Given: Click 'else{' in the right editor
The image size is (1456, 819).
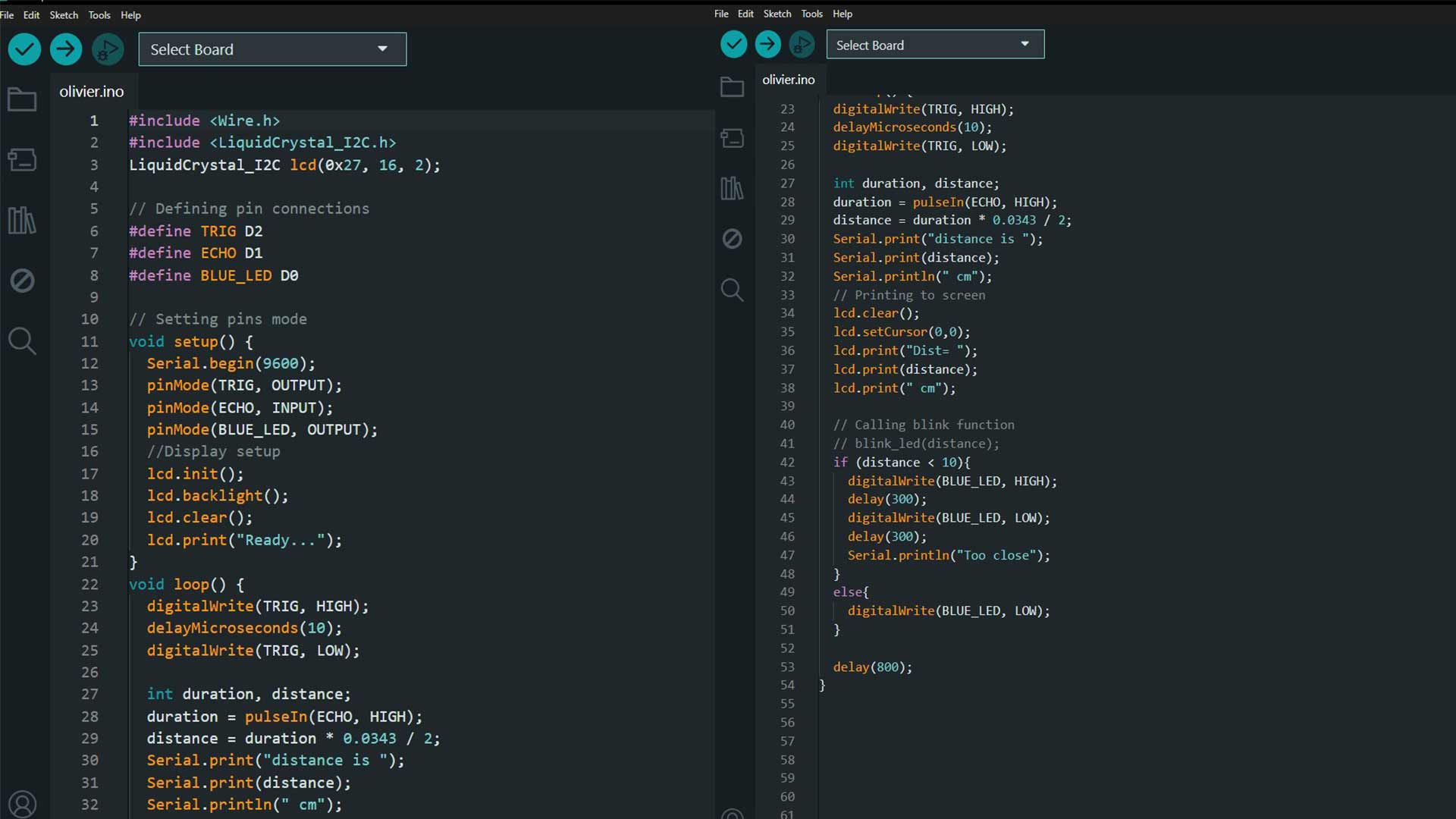Looking at the screenshot, I should [851, 592].
